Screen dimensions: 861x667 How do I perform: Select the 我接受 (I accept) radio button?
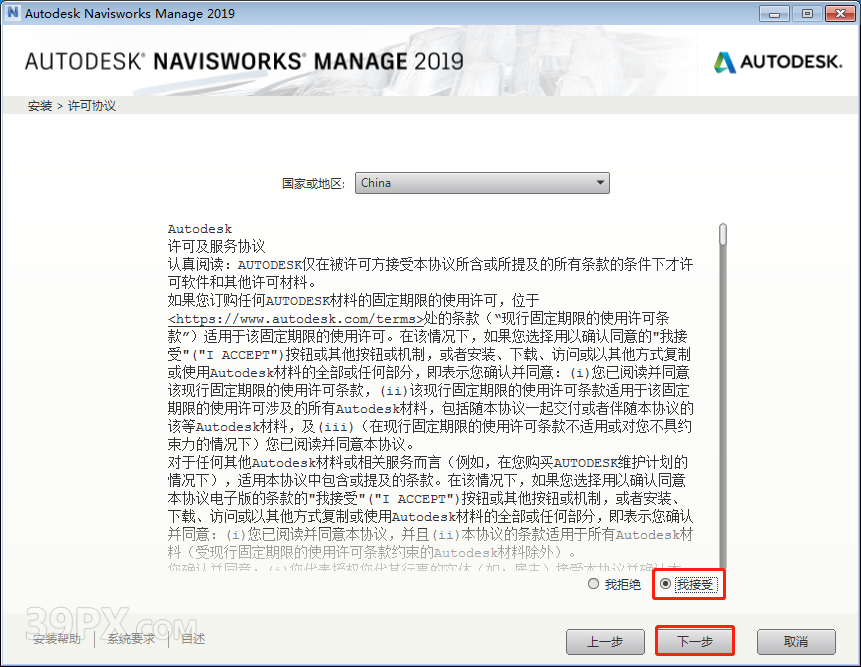(666, 584)
